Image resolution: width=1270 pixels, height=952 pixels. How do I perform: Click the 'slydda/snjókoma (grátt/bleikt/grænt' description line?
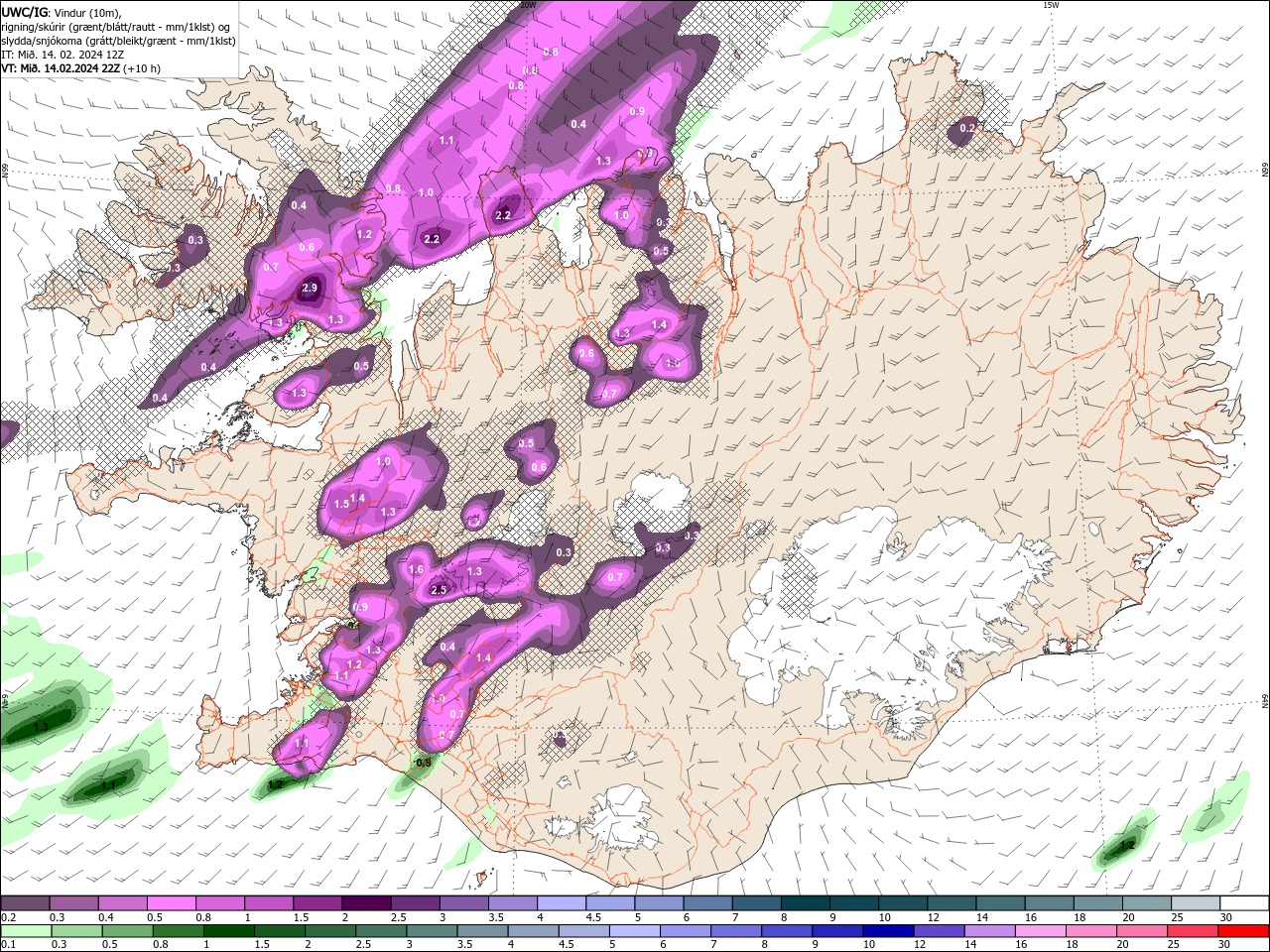click(118, 41)
